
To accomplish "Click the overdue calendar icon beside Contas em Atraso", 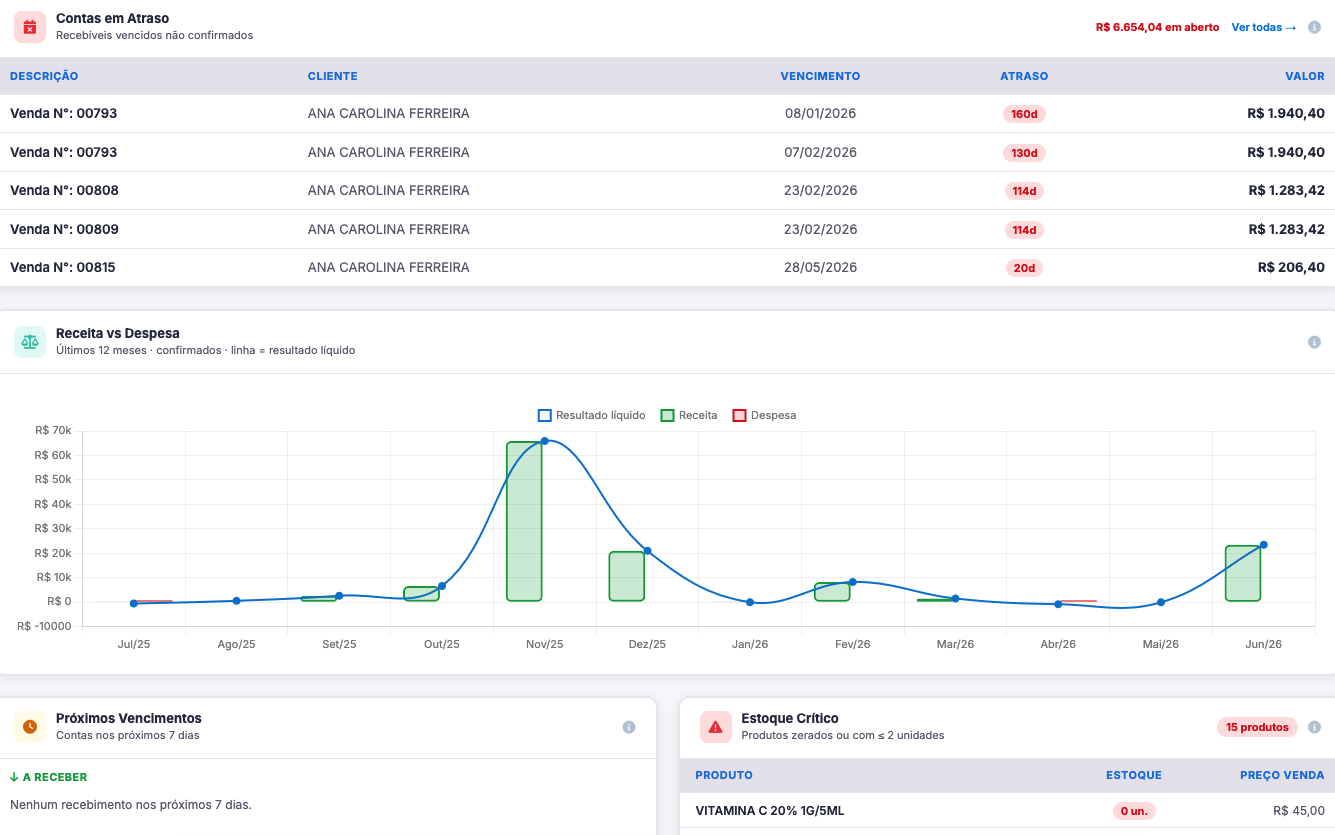I will coord(30,27).
